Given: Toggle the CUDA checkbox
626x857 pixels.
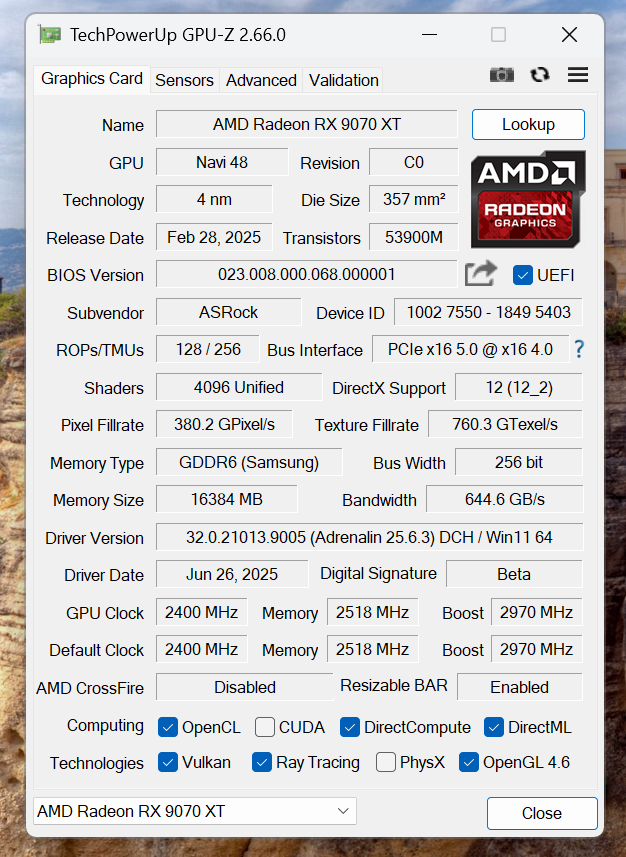Looking at the screenshot, I should click(x=265, y=727).
